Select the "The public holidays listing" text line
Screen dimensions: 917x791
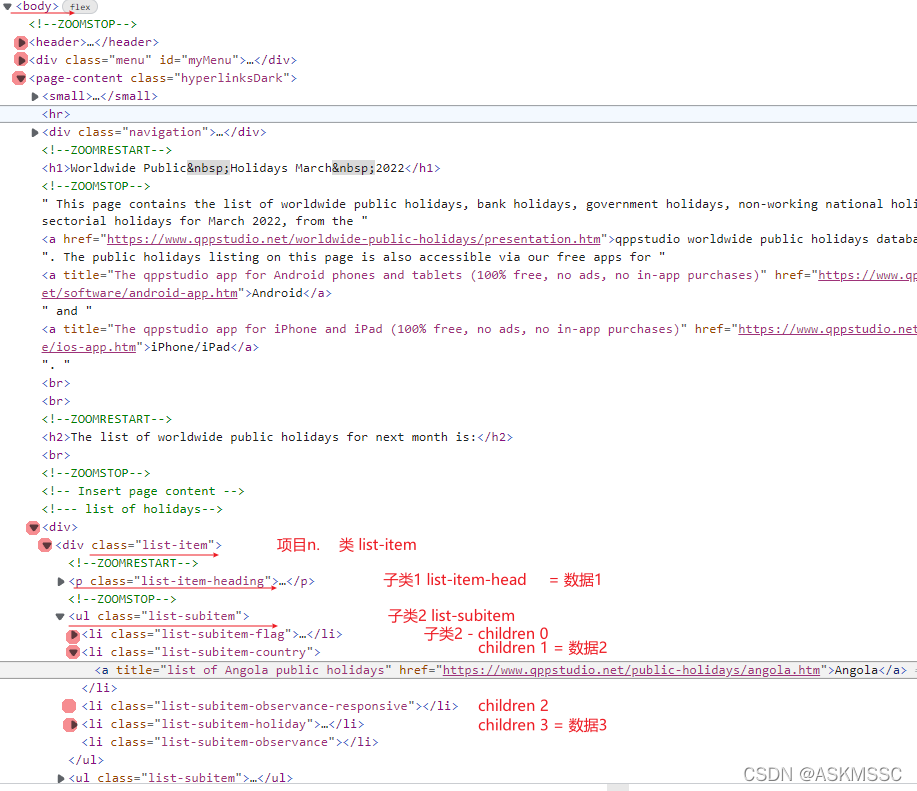[353, 257]
